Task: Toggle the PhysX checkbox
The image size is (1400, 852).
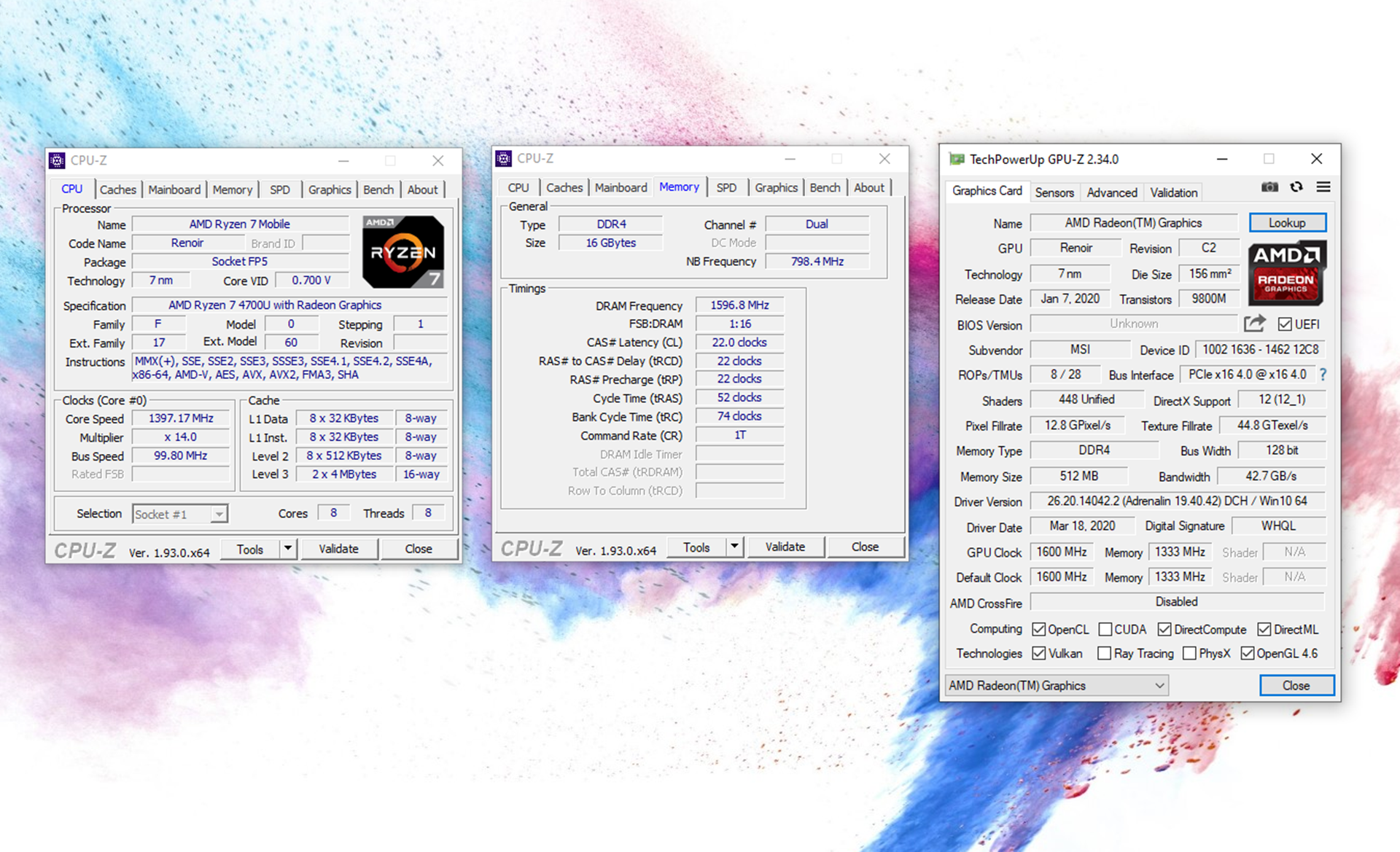Action: point(1189,654)
